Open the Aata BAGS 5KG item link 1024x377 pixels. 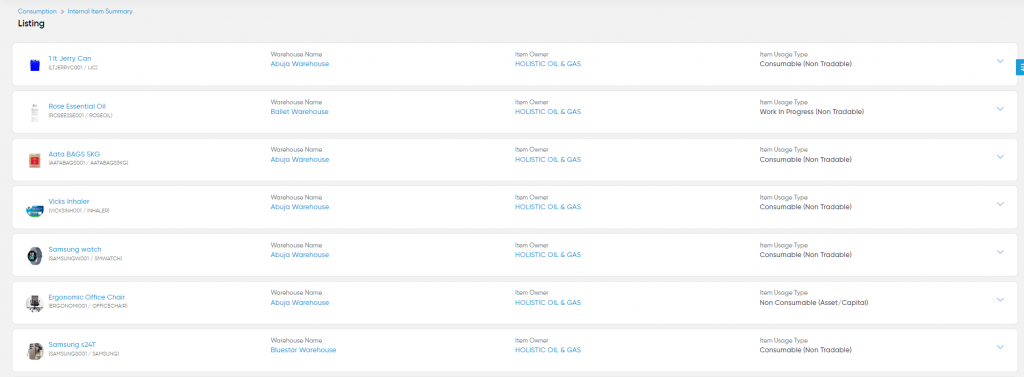74,154
